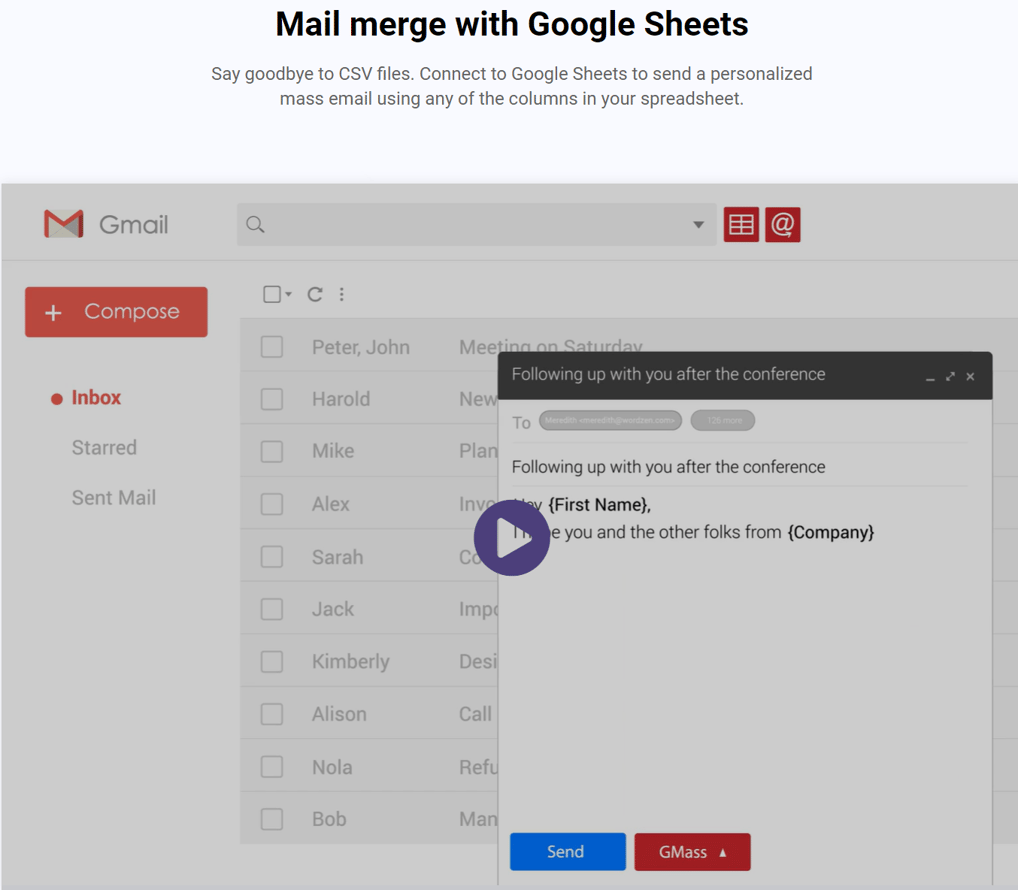The width and height of the screenshot is (1018, 890).
Task: Check the Nola email checkbox
Action: (272, 767)
